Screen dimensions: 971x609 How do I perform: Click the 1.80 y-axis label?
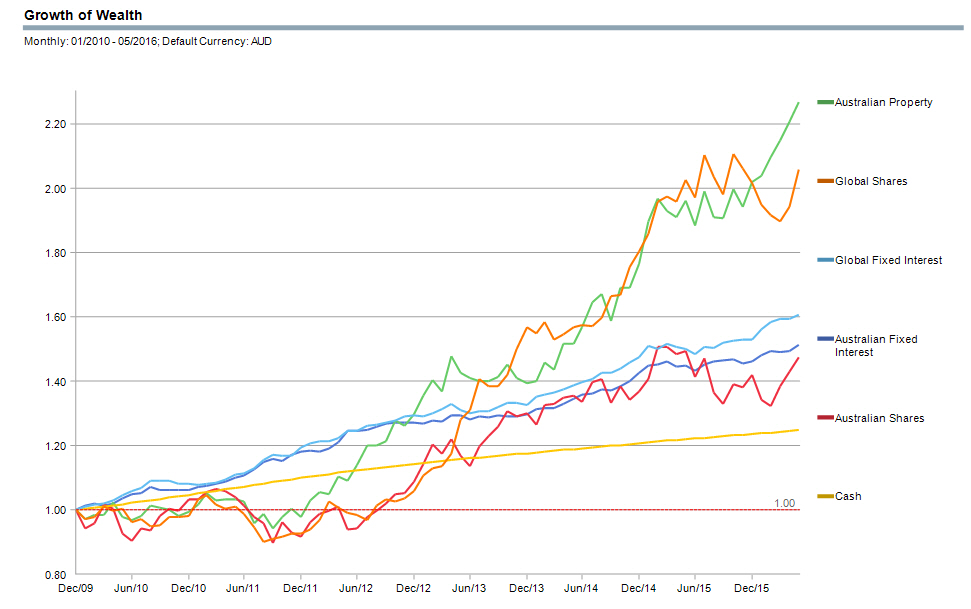click(55, 253)
